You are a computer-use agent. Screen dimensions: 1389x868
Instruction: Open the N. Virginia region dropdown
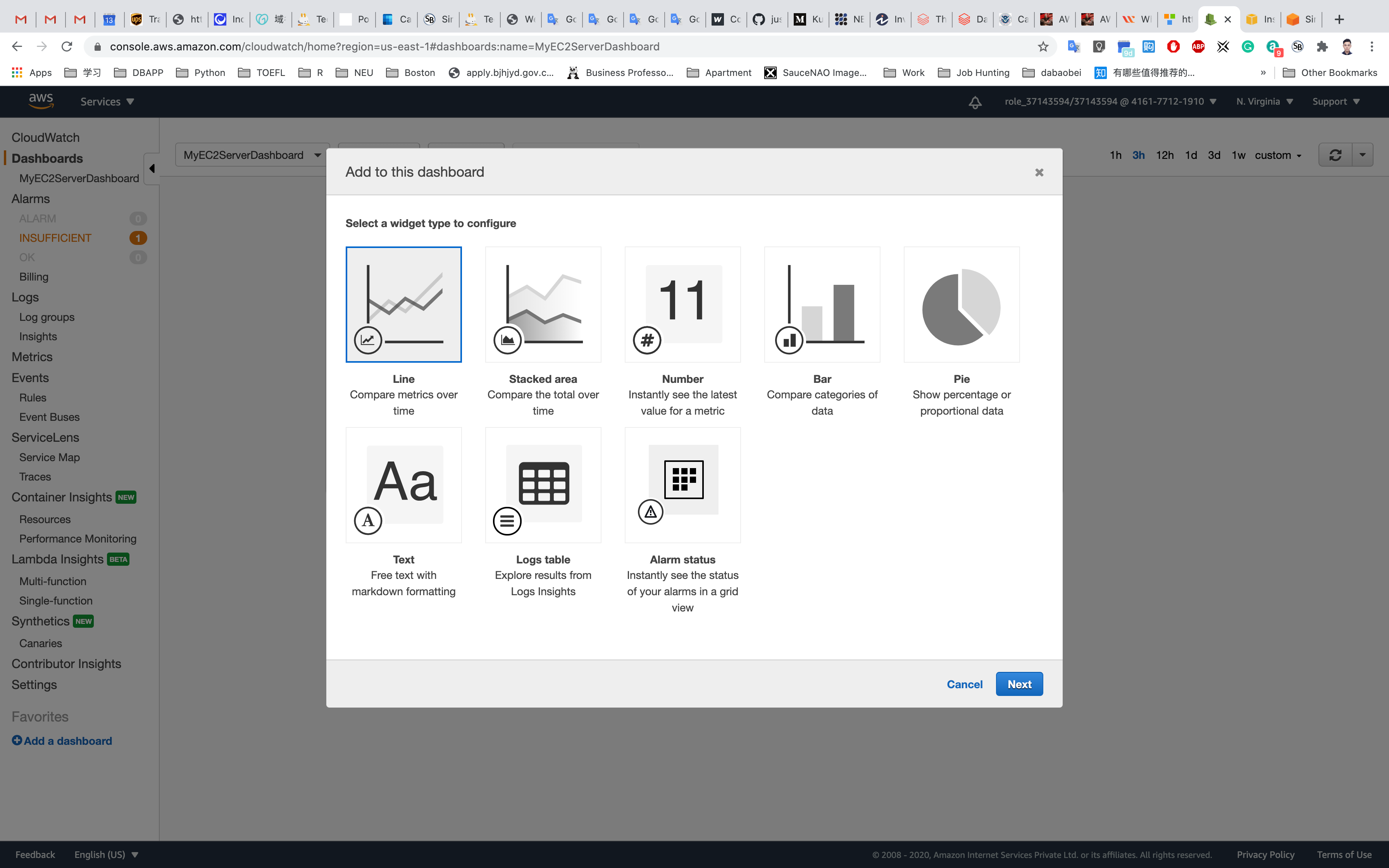1265,102
